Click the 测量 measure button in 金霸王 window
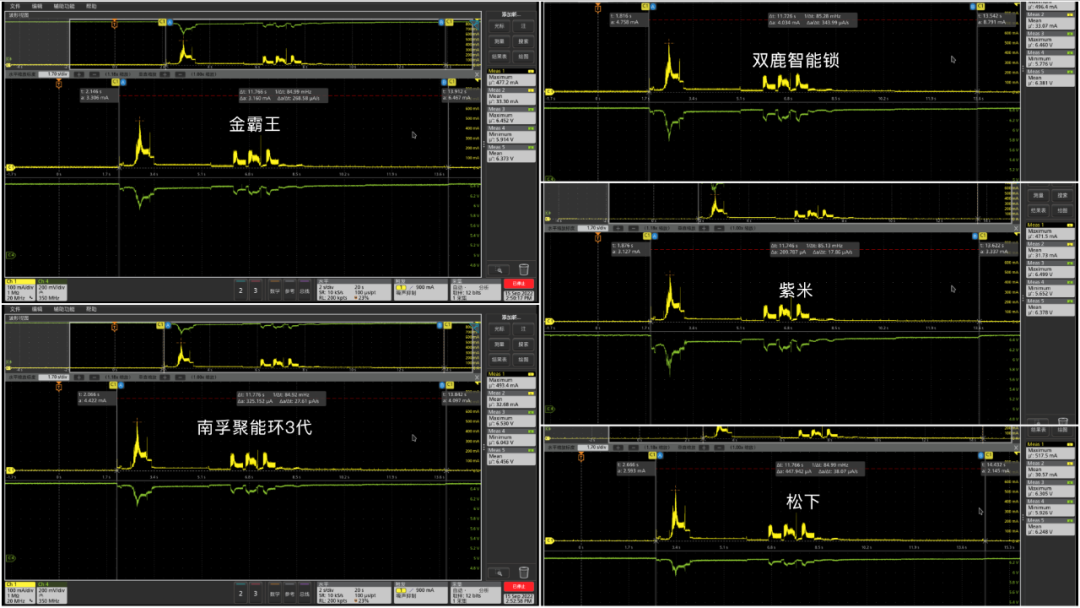1080x608 pixels. coord(499,41)
